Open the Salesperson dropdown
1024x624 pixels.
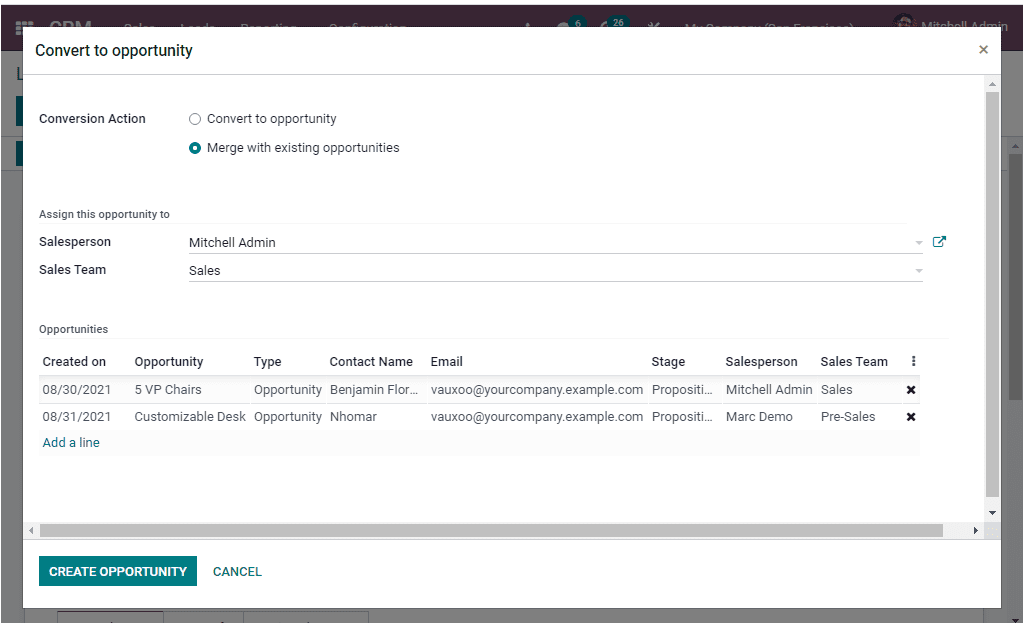point(917,241)
